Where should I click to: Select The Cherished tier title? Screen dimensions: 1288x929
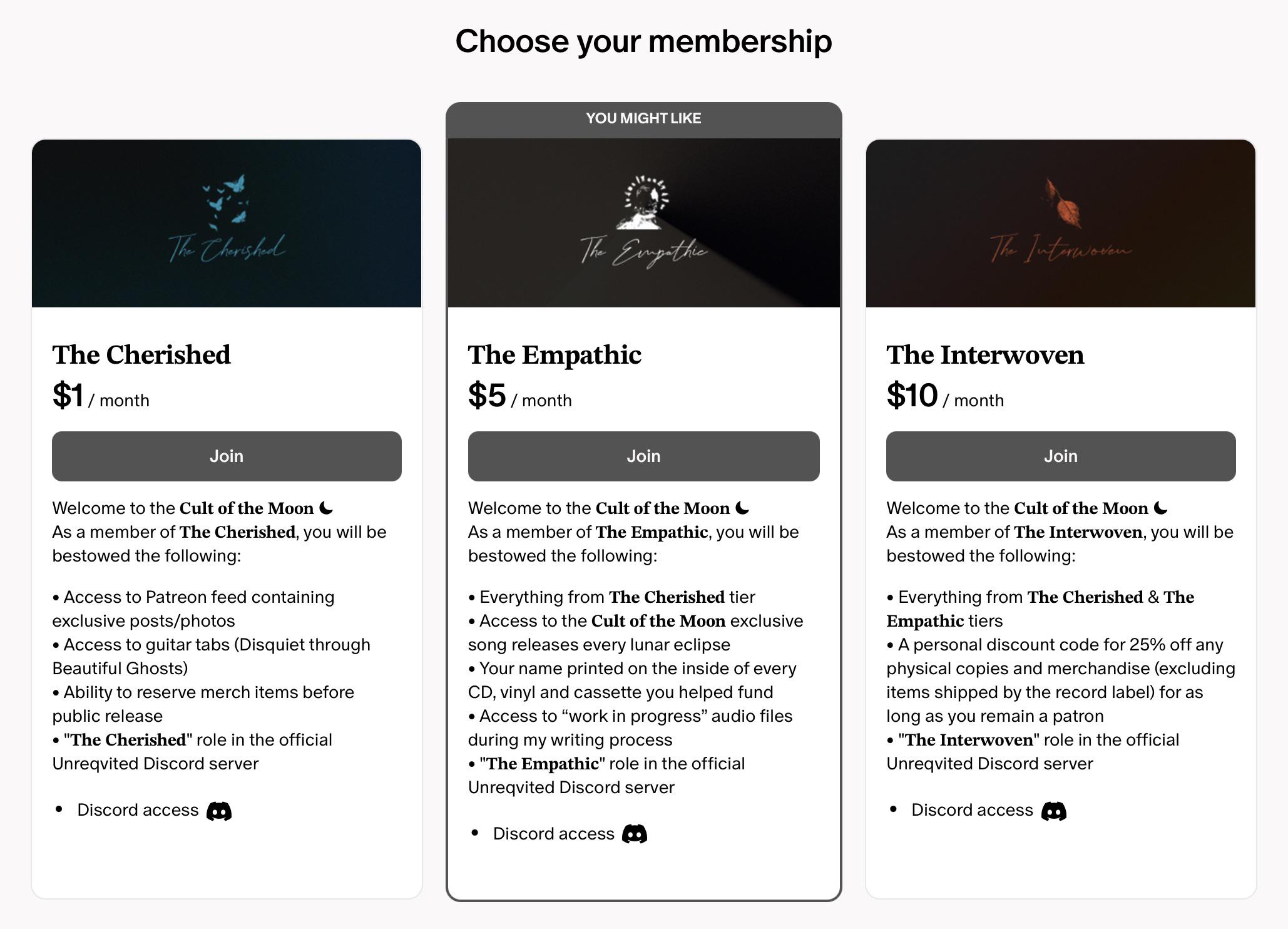tap(141, 354)
